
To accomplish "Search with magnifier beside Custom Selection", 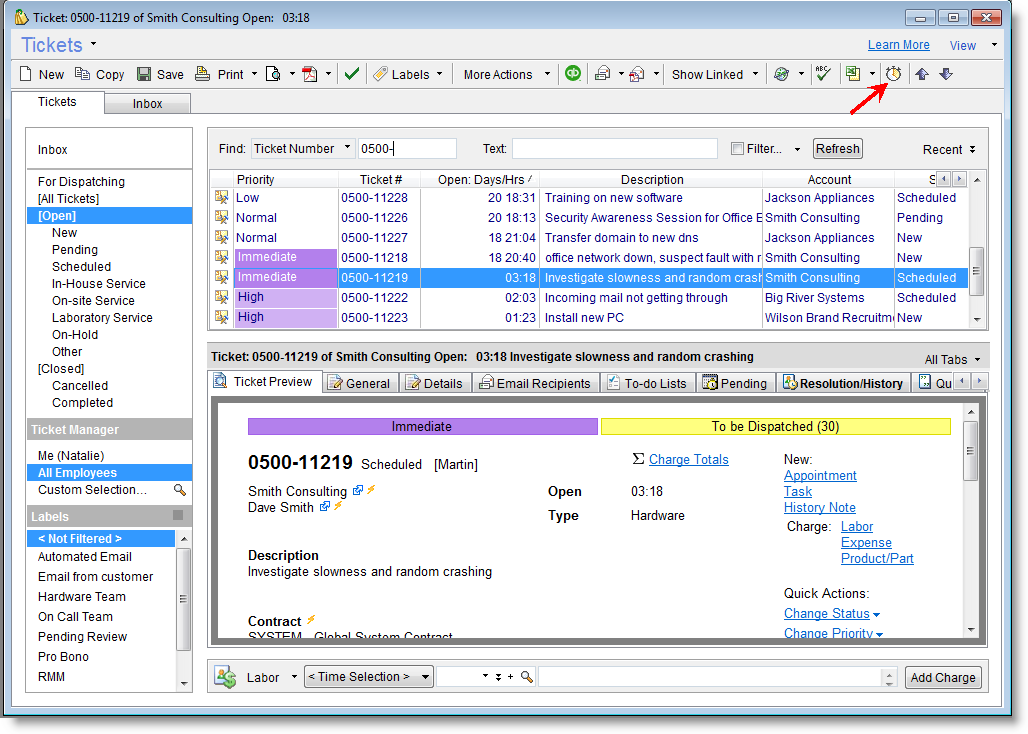I will click(180, 490).
